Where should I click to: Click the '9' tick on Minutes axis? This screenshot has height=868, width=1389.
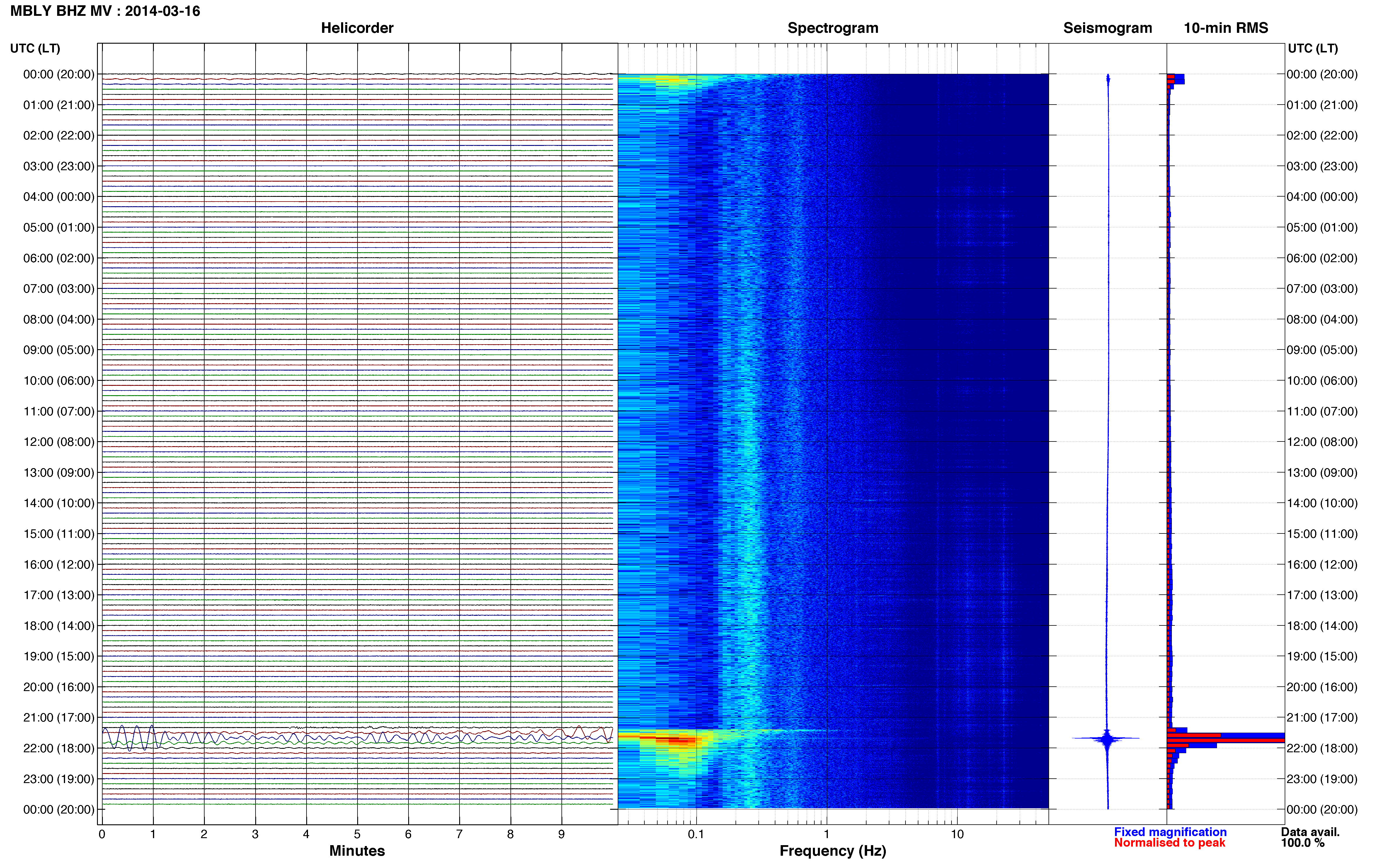tap(561, 834)
